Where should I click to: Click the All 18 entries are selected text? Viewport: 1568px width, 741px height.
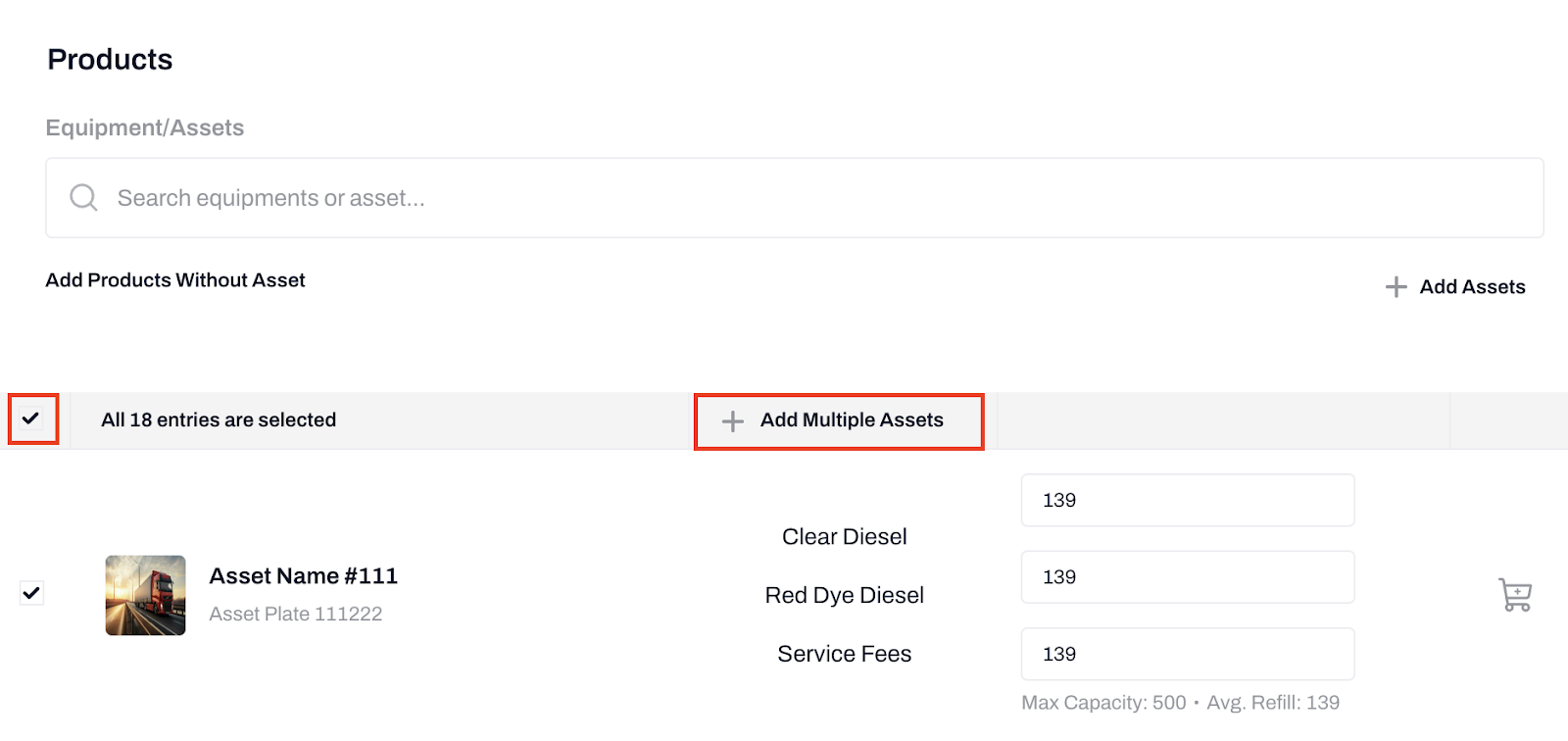219,420
